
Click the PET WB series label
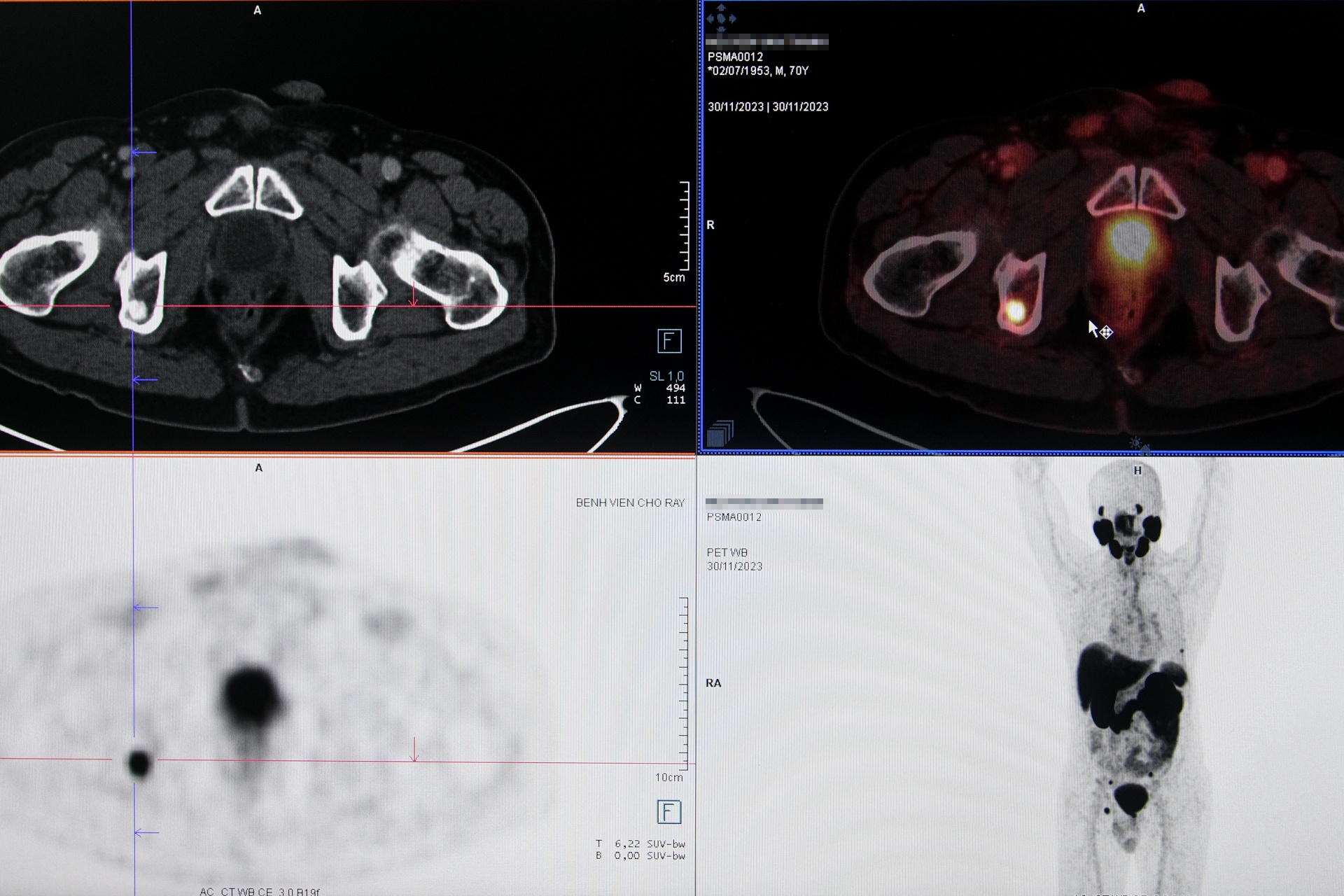coord(727,552)
